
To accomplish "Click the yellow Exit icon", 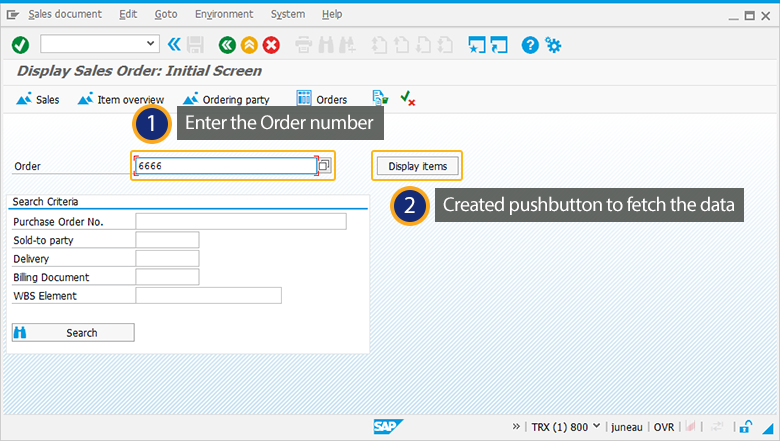I will (249, 45).
